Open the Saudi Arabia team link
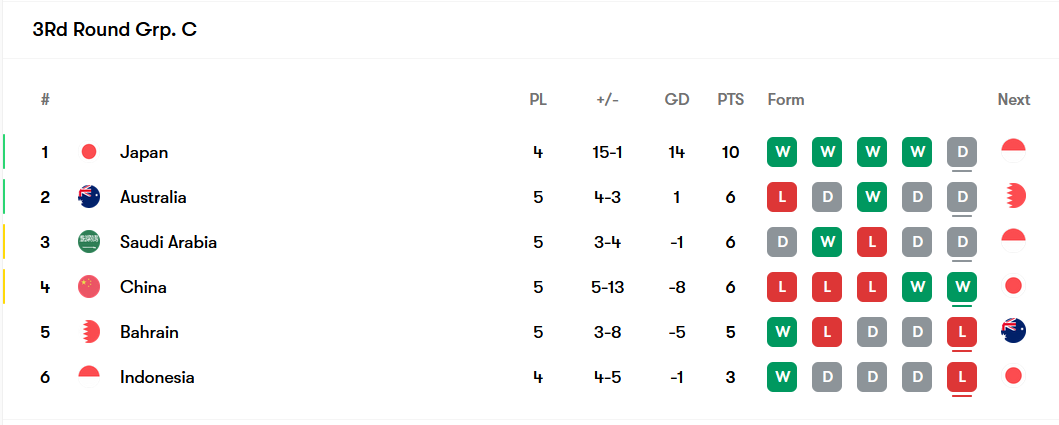Viewport: 1059px width, 425px height. 168,242
